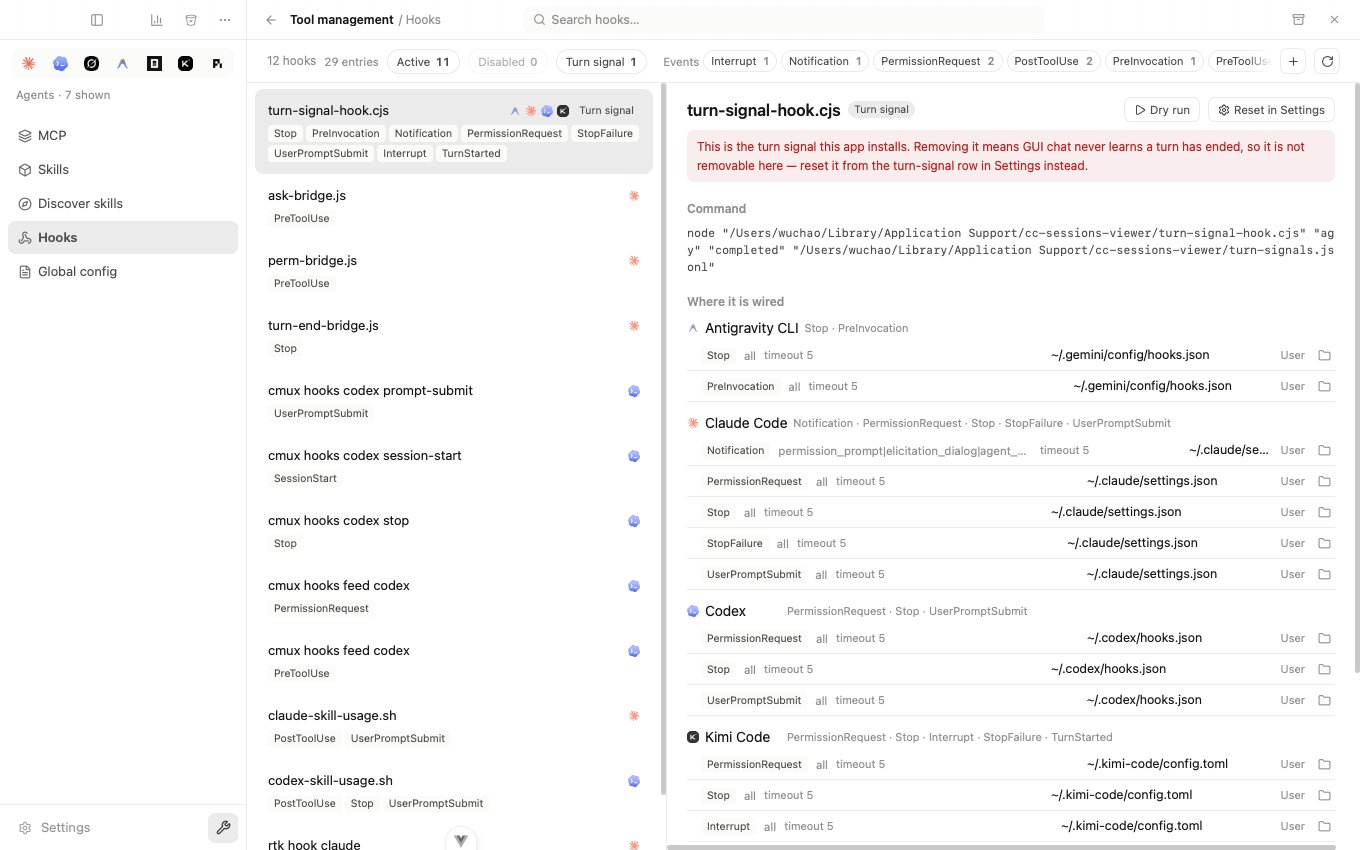
Task: Click Reset in Settings button
Action: click(x=1271, y=110)
